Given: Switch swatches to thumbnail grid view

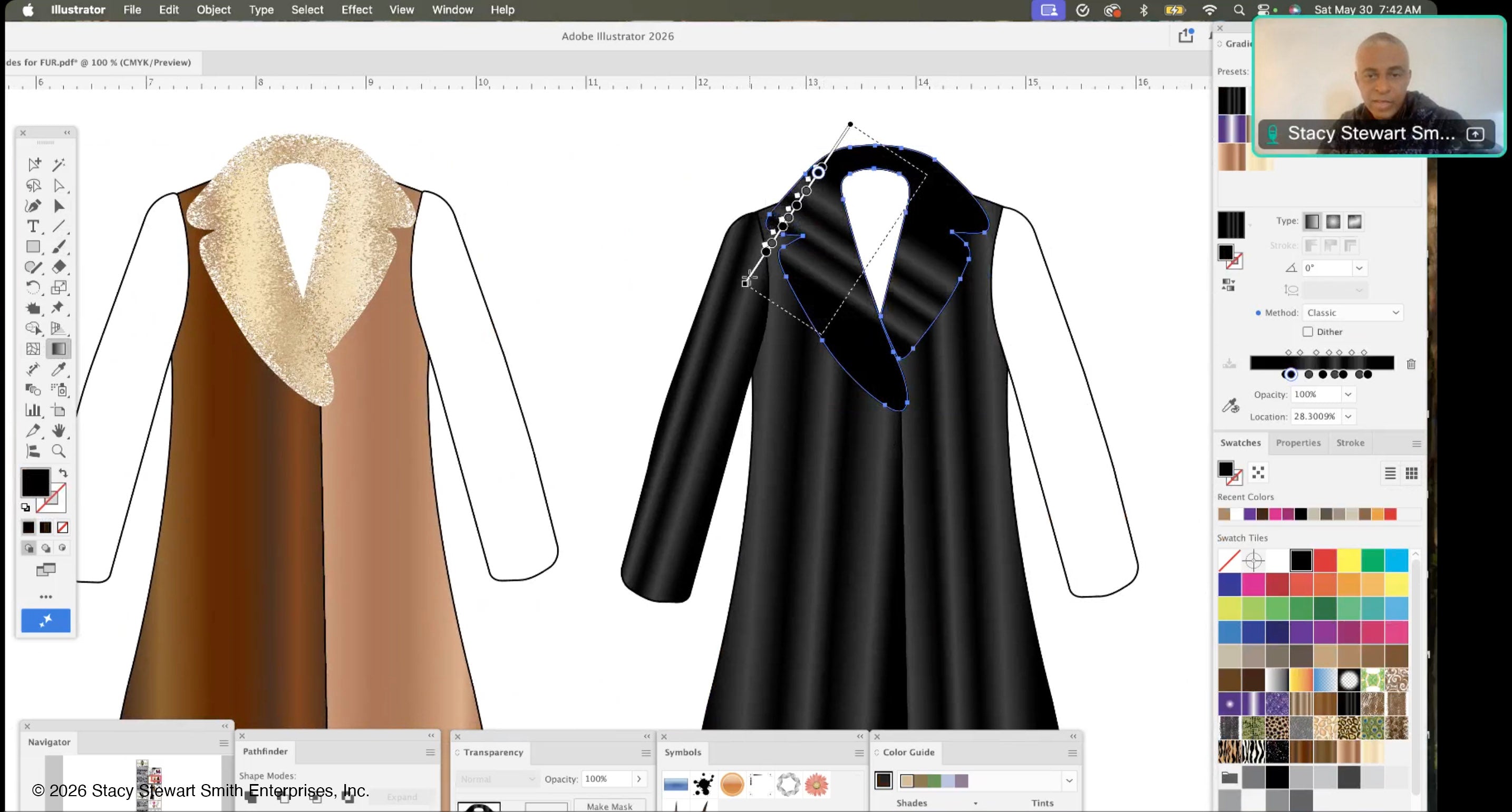Looking at the screenshot, I should coord(1412,473).
